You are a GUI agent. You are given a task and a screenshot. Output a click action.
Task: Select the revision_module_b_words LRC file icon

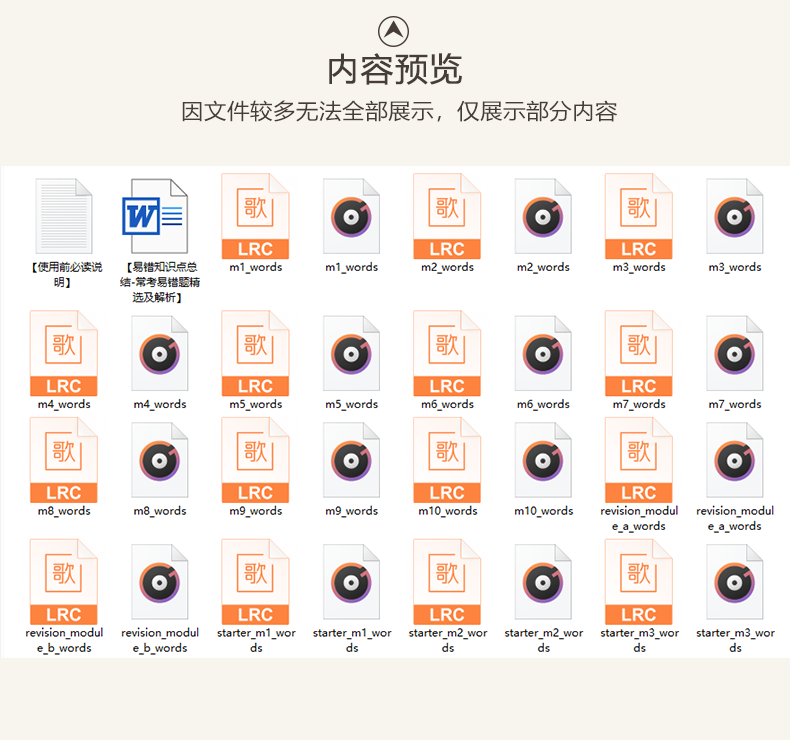click(x=63, y=582)
